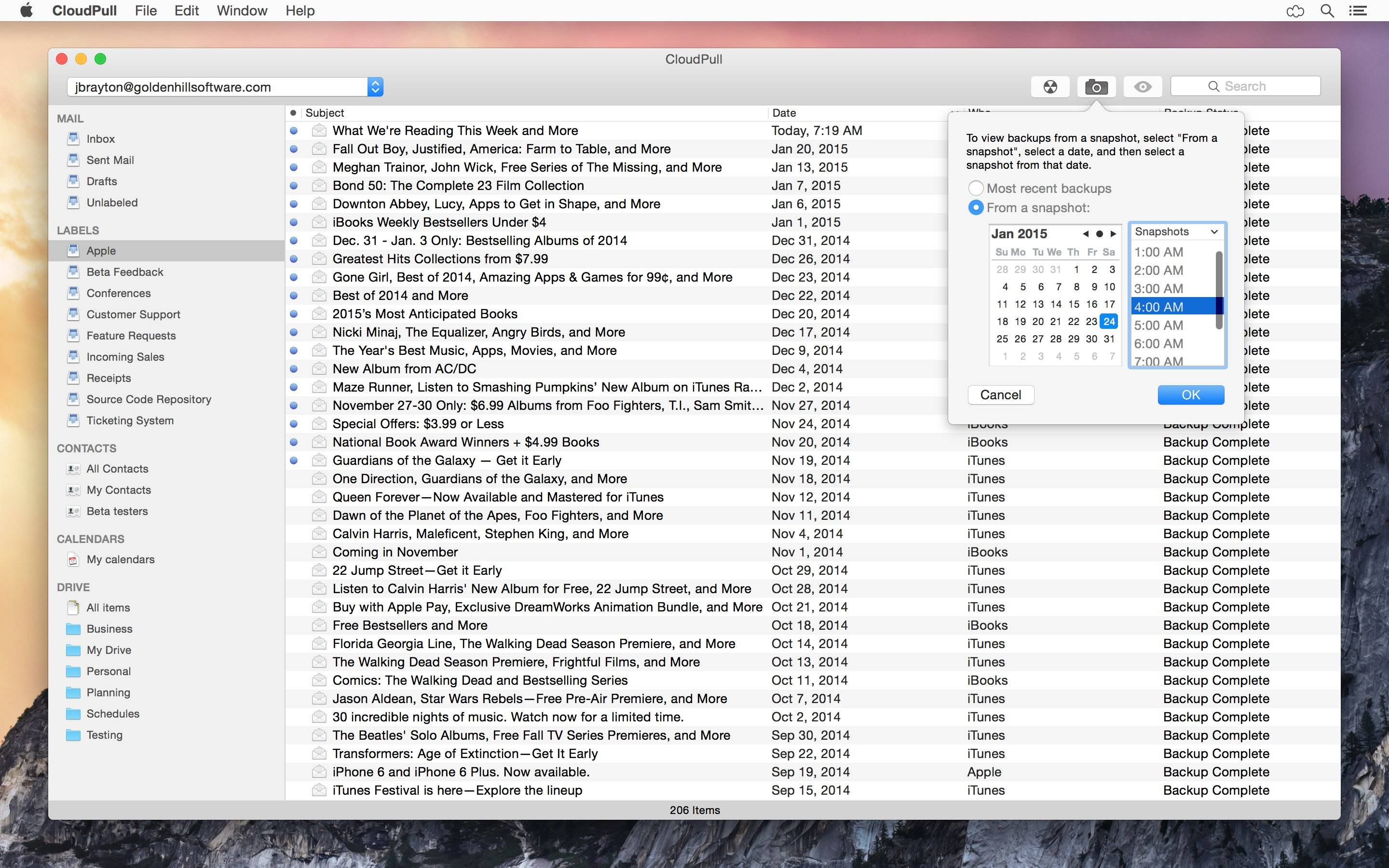Select the Receipts label icon
This screenshot has height=868, width=1389.
tap(73, 378)
